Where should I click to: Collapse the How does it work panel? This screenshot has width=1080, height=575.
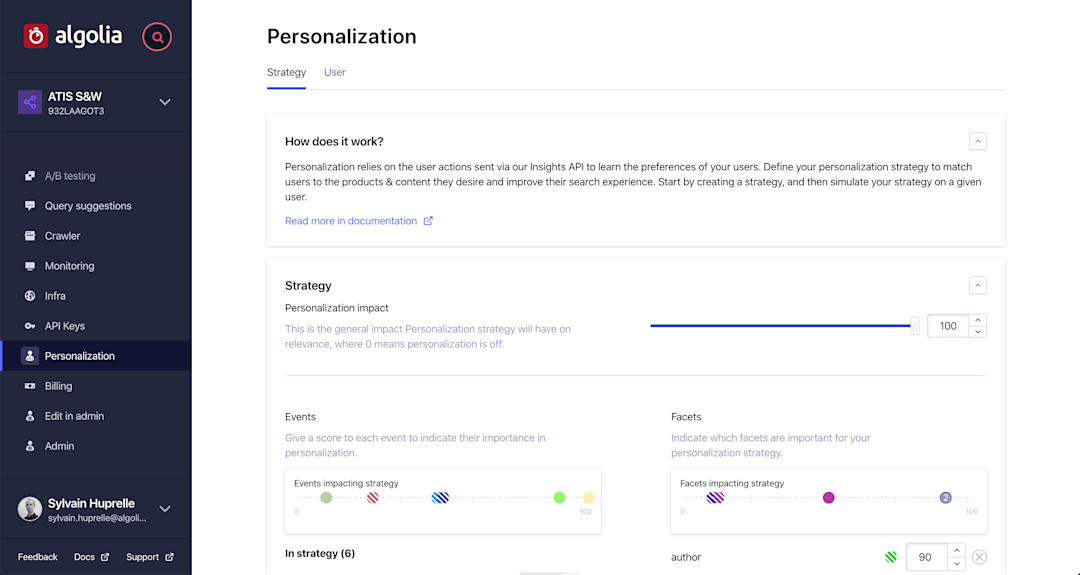(x=978, y=141)
